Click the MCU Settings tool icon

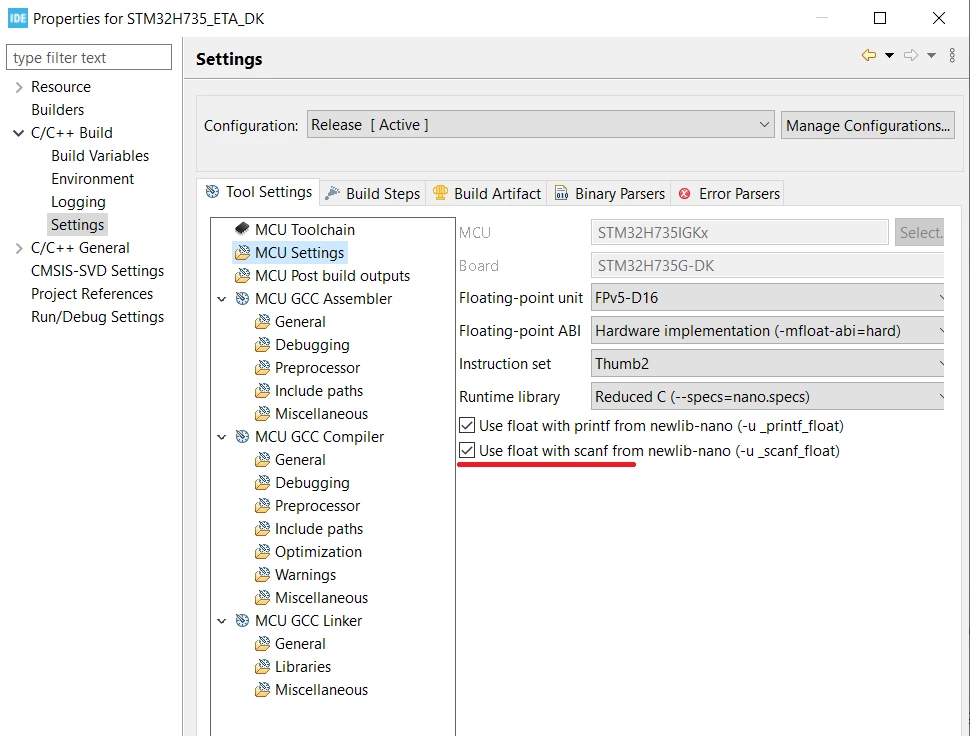tap(242, 252)
